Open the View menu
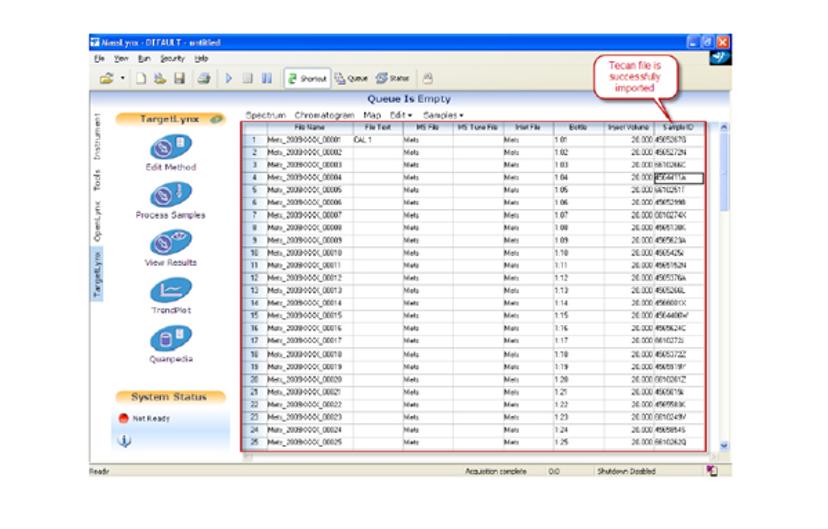The width and height of the screenshot is (828, 529). 121,59
